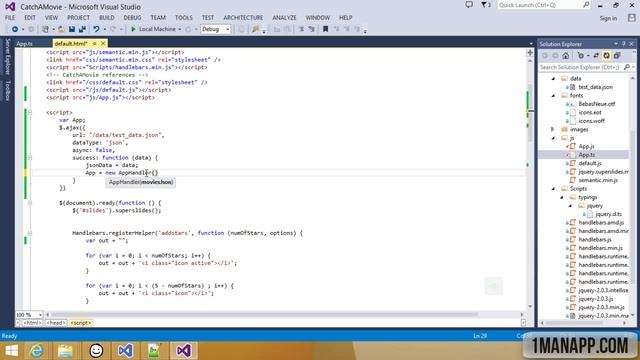Screen dimensions: 640x360
Task: Open the ANALYZE menu
Action: [x=284, y=18]
